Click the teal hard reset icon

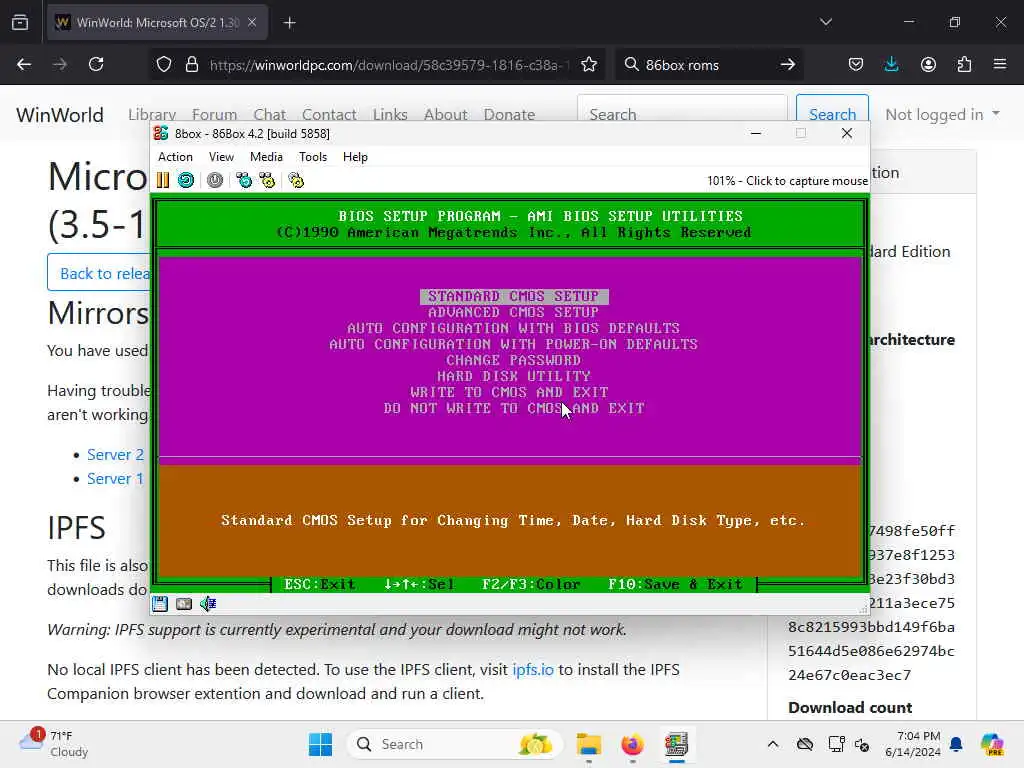click(186, 180)
